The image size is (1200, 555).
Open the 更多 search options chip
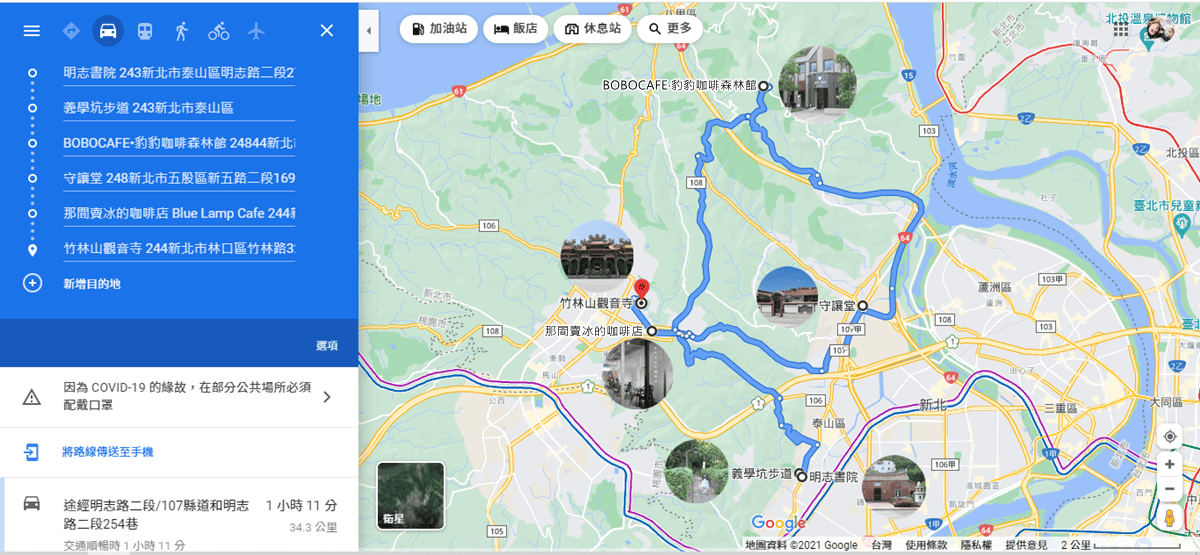(x=670, y=29)
